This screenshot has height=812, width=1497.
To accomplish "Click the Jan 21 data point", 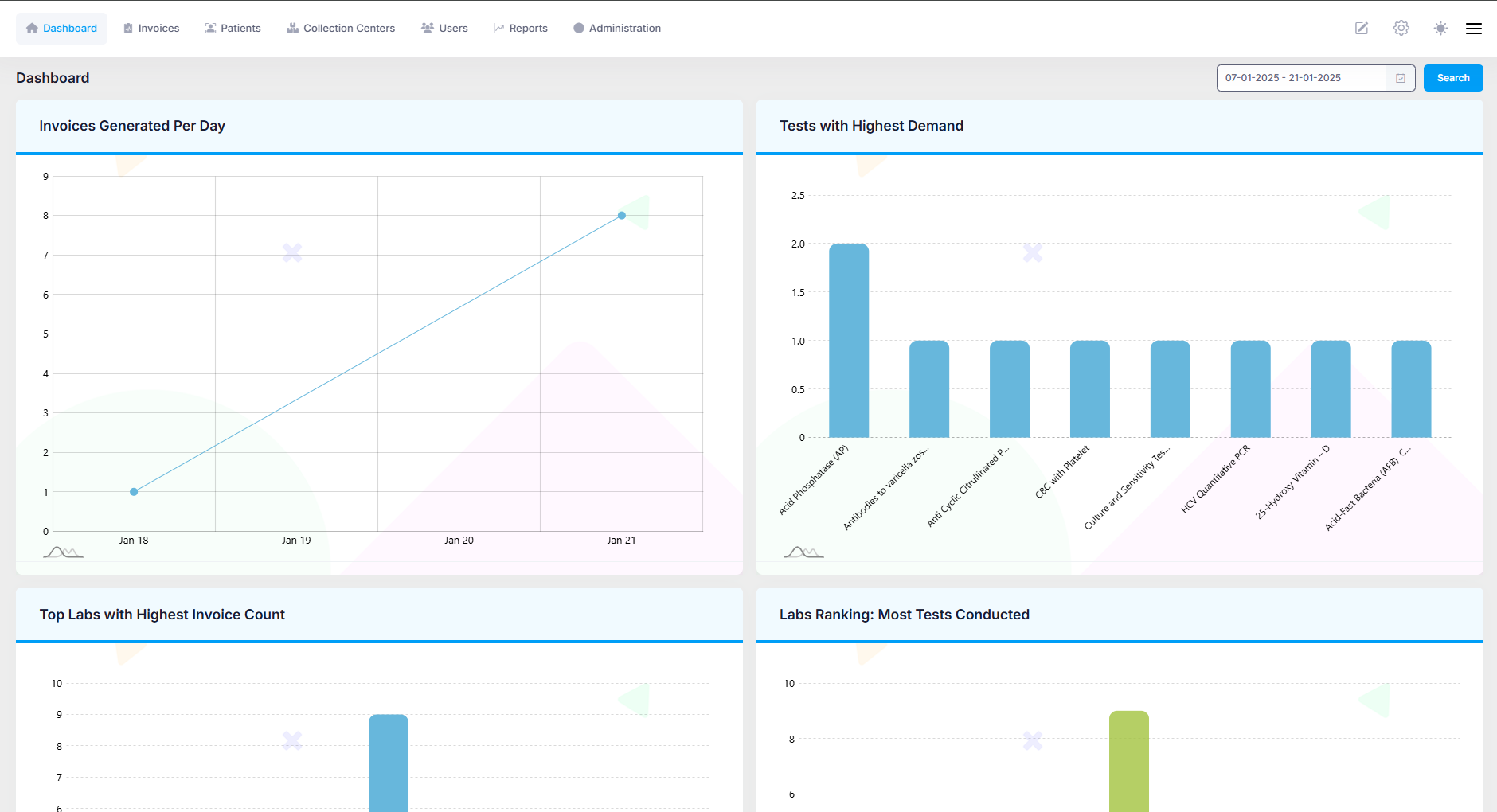I will [622, 216].
